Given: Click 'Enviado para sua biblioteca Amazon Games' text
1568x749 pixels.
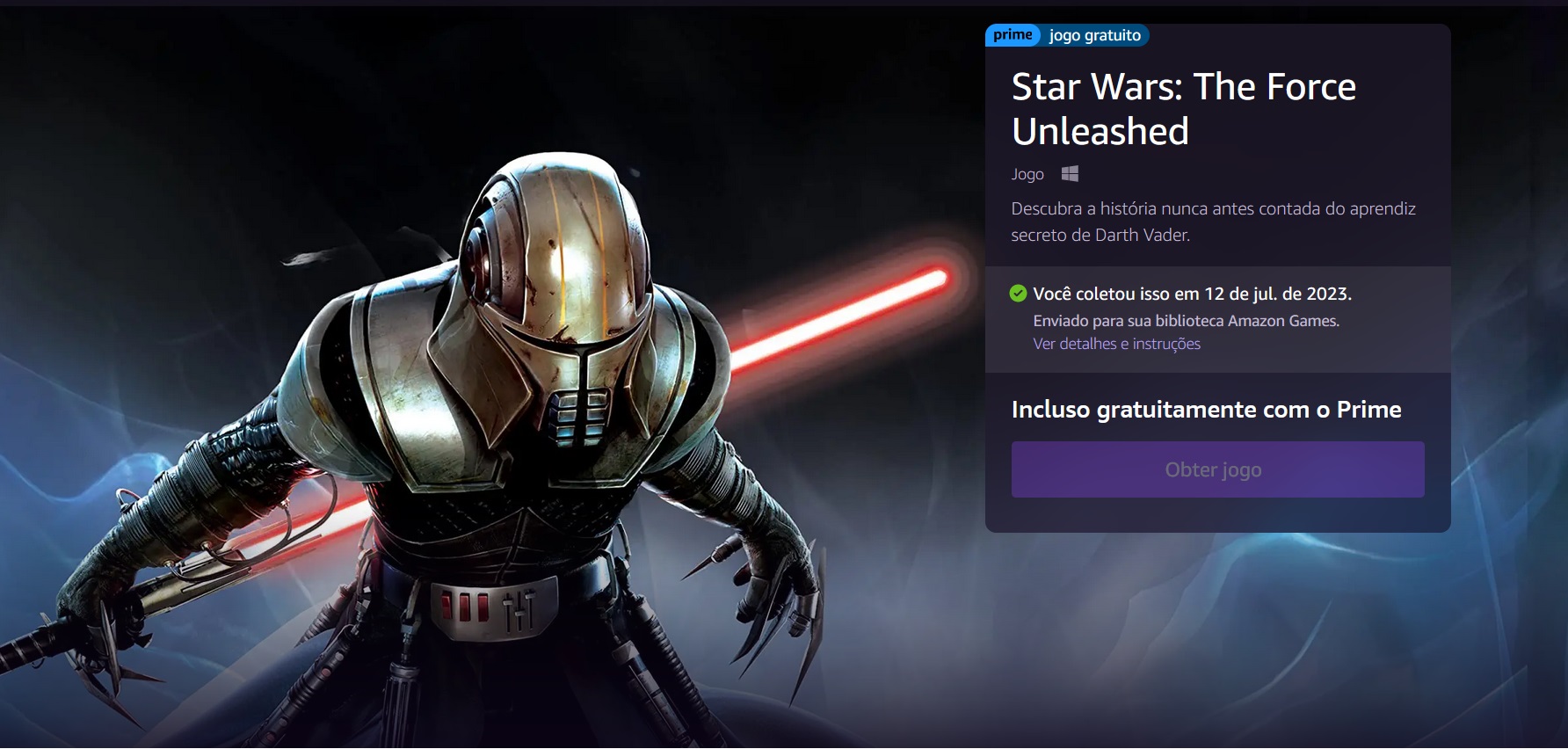Looking at the screenshot, I should tap(1186, 321).
